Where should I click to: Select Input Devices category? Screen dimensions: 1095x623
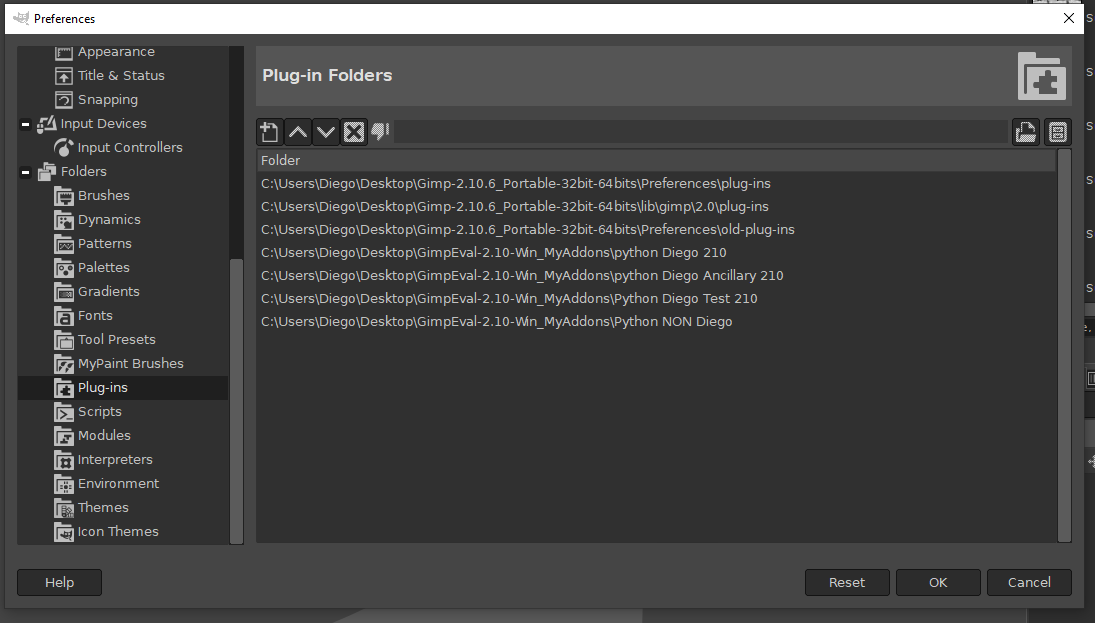pos(103,124)
